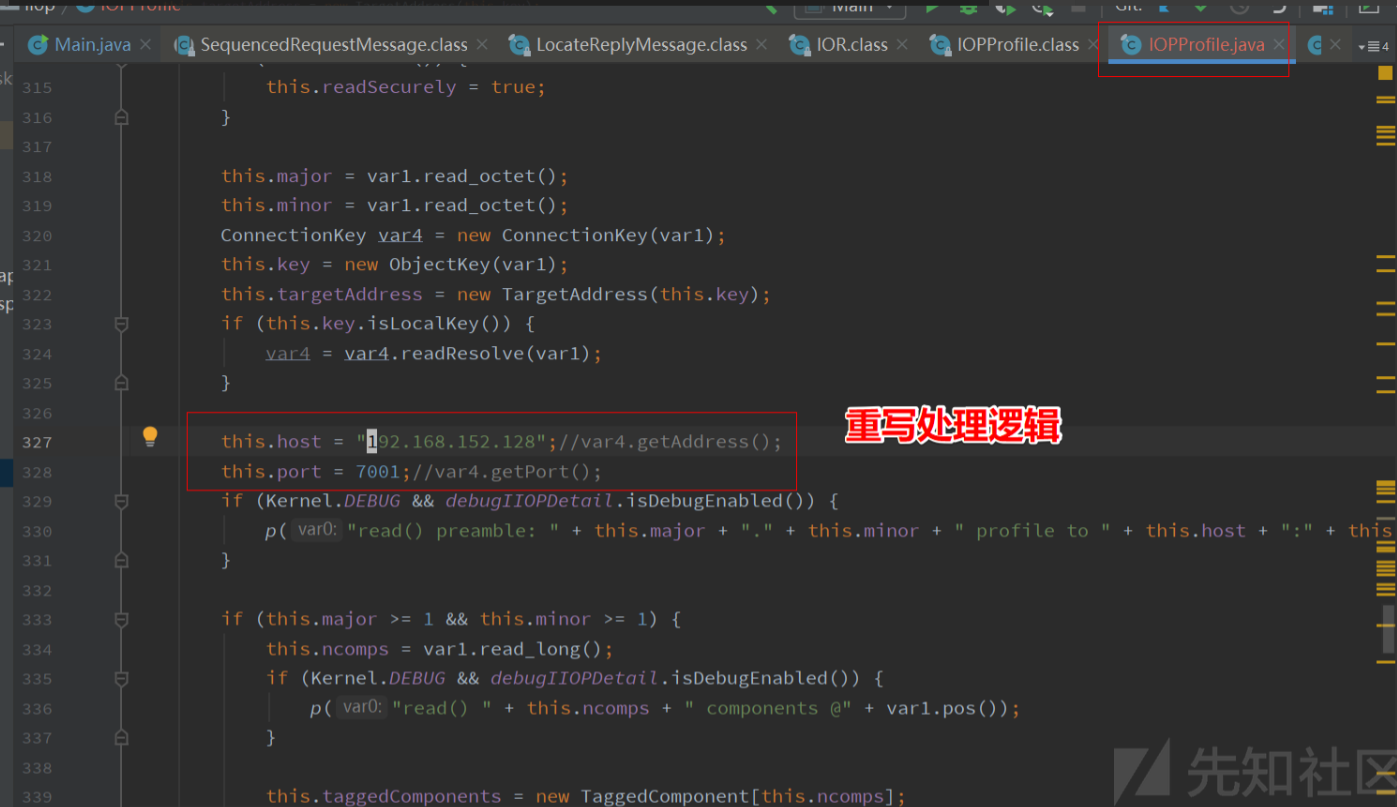Screen dimensions: 1397x807
Task: Click the fold-end marker on line 337
Action: (x=121, y=737)
